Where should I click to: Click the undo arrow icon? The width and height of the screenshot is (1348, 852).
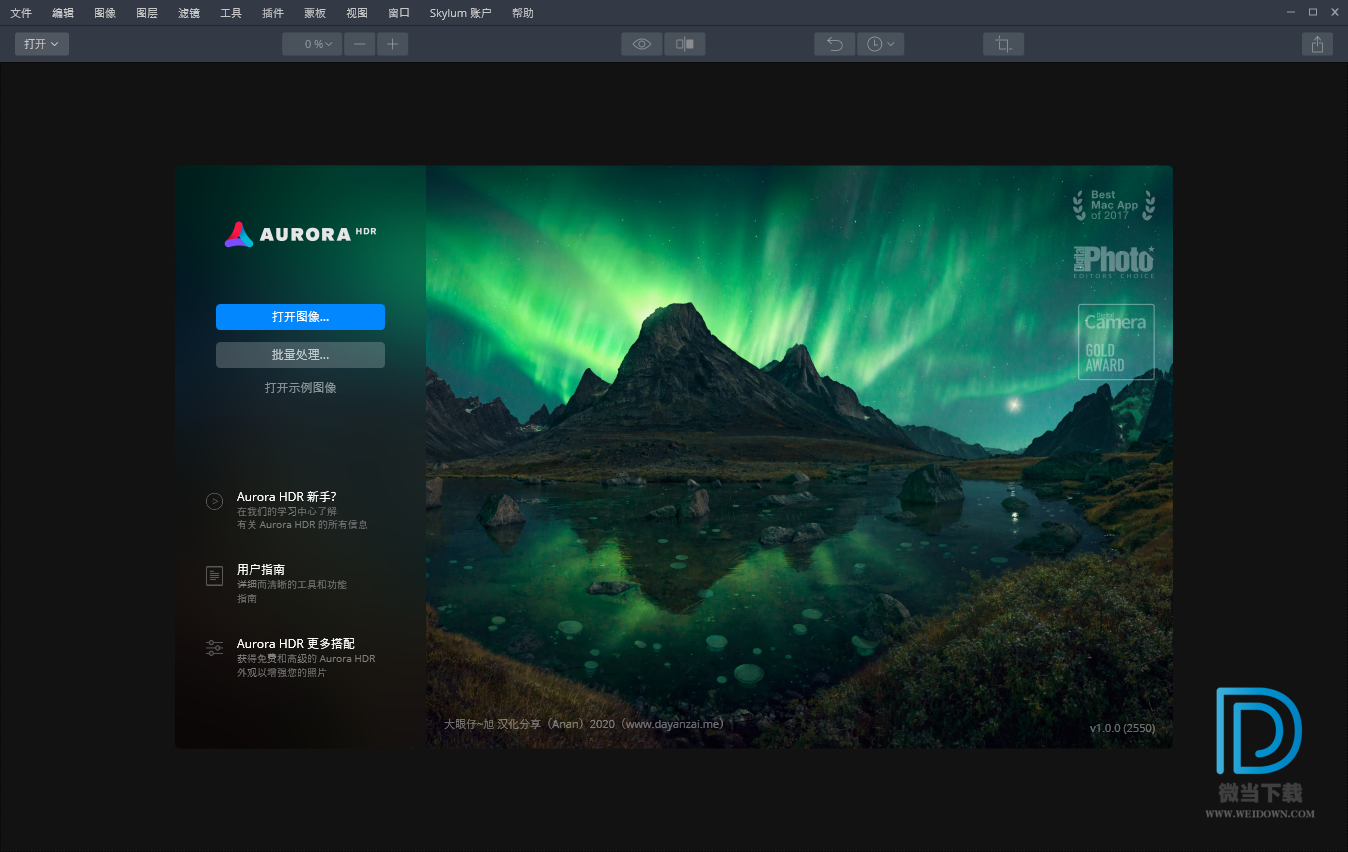(x=835, y=44)
